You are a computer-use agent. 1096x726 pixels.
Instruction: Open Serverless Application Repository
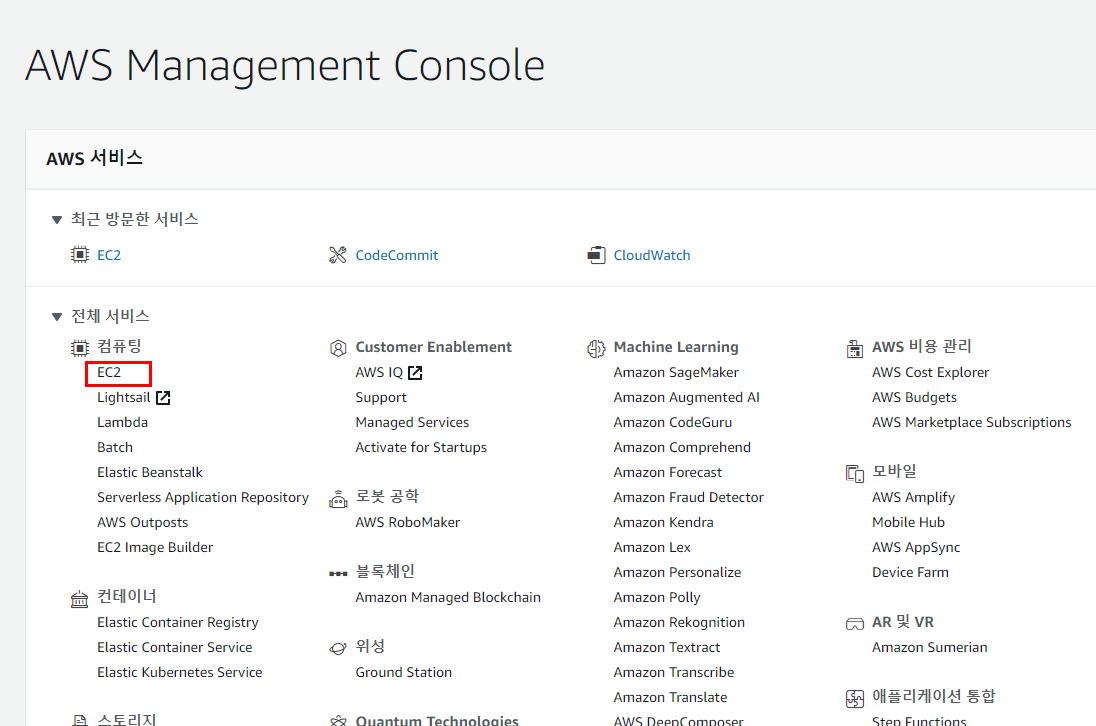pyautogui.click(x=203, y=498)
